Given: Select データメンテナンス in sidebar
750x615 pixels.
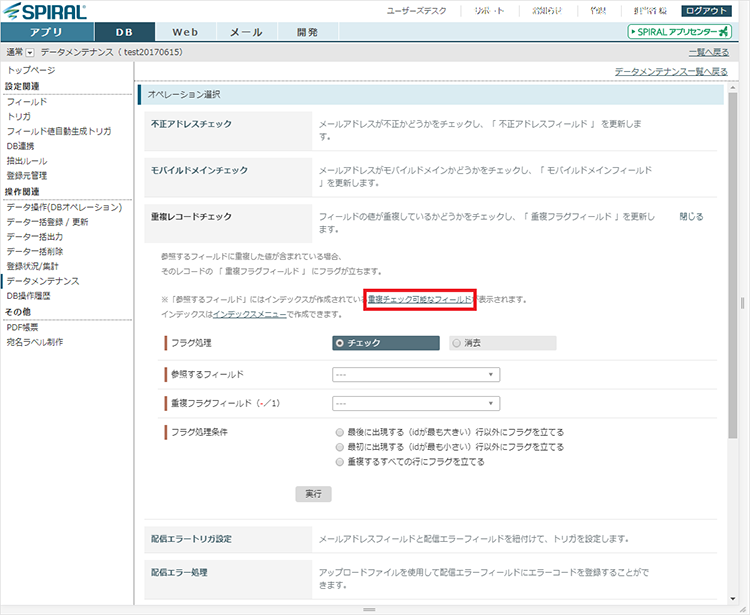Looking at the screenshot, I should [43, 281].
